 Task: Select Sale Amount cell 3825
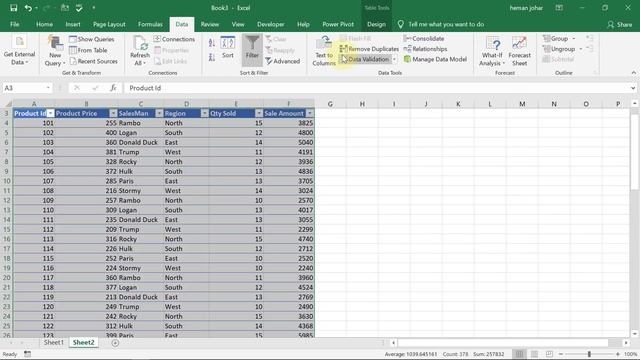289,123
